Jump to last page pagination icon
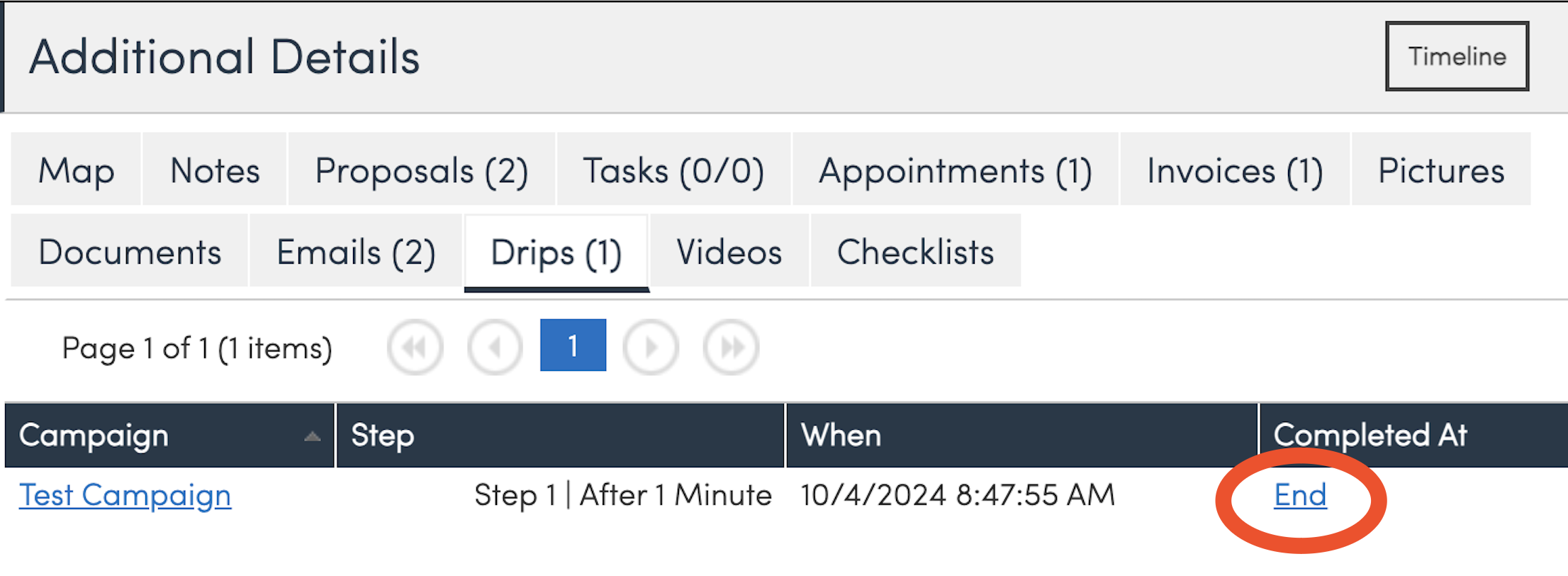Screen dimensions: 1568x576 pos(731,348)
